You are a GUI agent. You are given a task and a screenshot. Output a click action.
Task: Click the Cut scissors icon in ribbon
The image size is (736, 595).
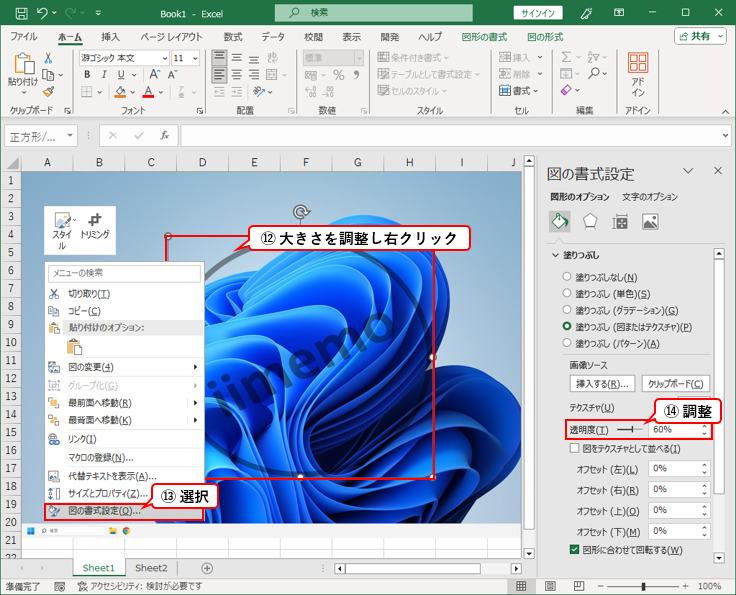pos(48,58)
